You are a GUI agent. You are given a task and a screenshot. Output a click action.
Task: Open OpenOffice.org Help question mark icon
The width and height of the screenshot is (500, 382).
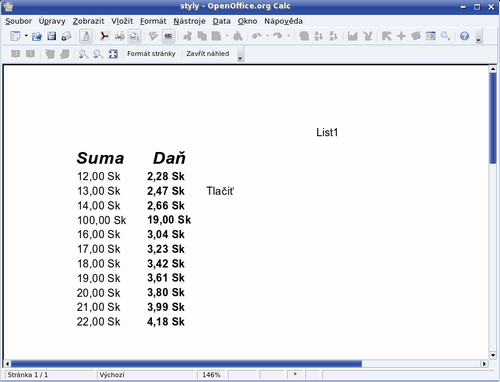pyautogui.click(x=465, y=36)
